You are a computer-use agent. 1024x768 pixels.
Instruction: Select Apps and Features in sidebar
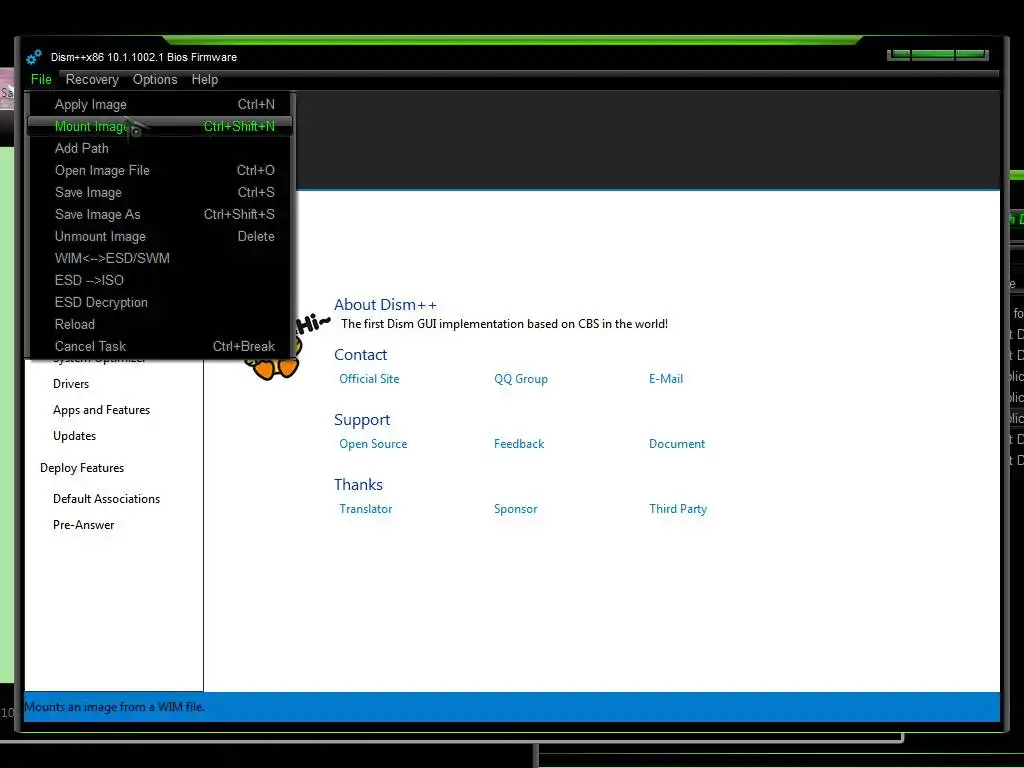[101, 410]
